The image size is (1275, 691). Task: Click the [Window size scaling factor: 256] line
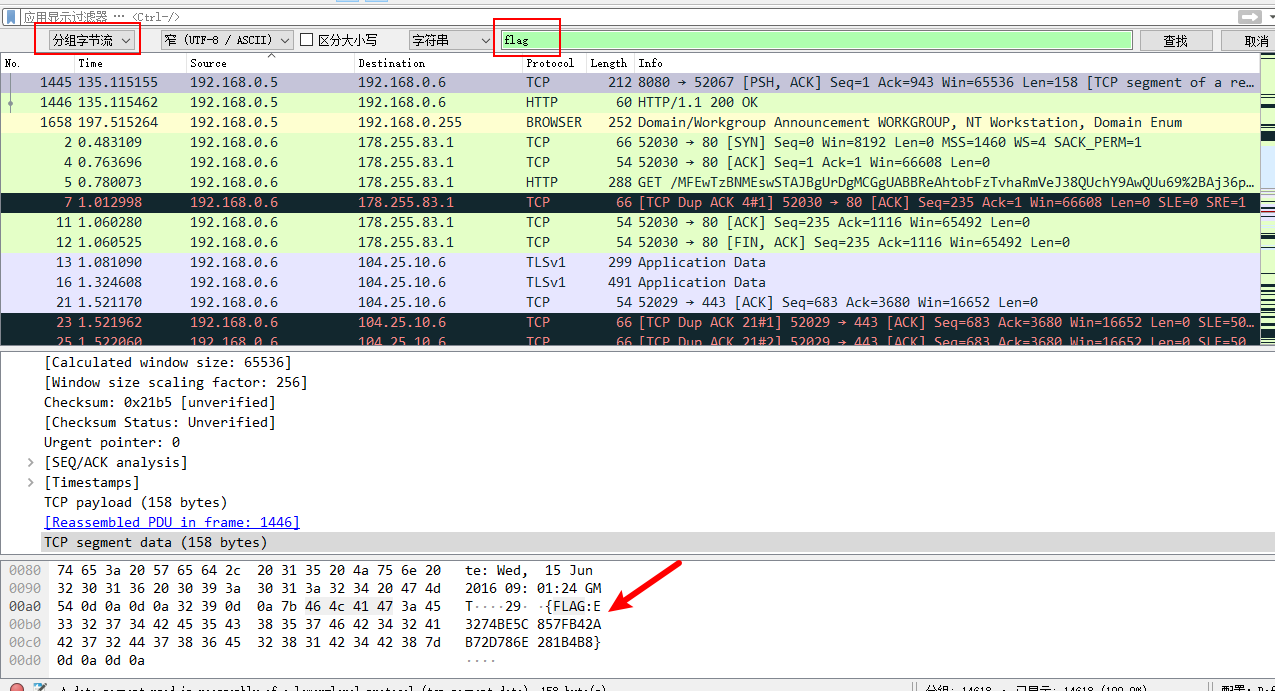click(176, 382)
